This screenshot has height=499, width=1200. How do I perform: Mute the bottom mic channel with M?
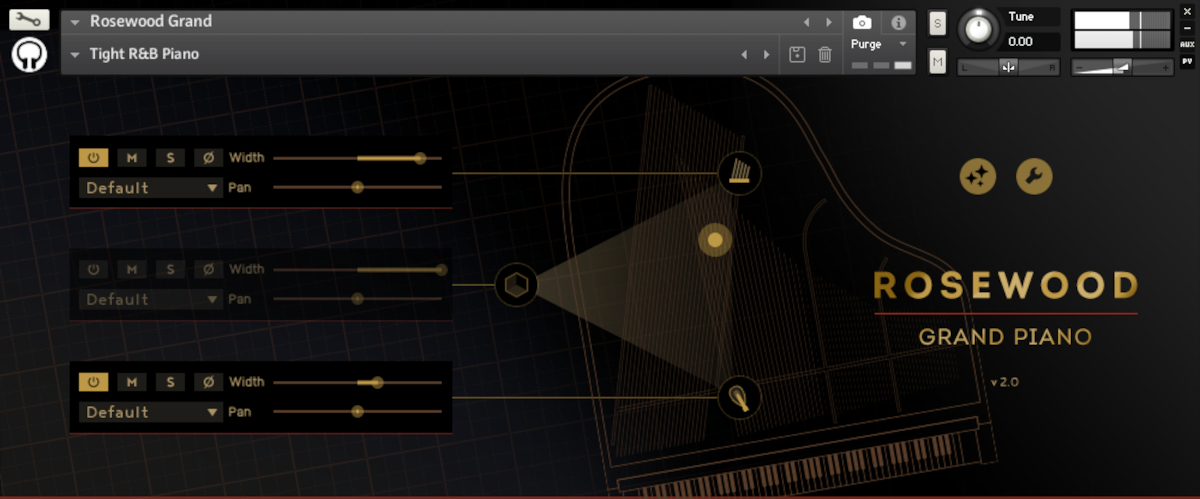[x=131, y=382]
